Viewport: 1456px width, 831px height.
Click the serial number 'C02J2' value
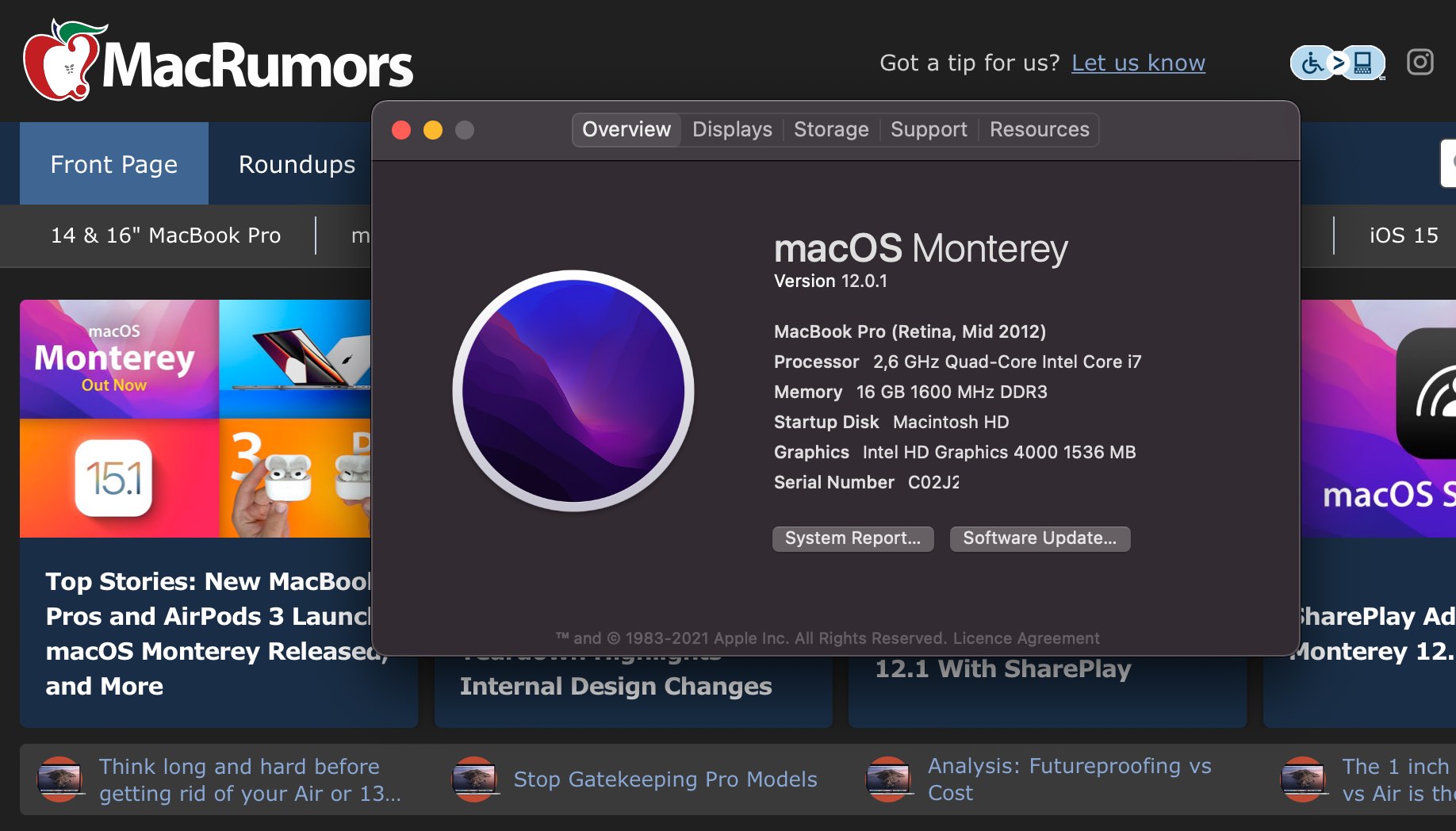[x=933, y=482]
